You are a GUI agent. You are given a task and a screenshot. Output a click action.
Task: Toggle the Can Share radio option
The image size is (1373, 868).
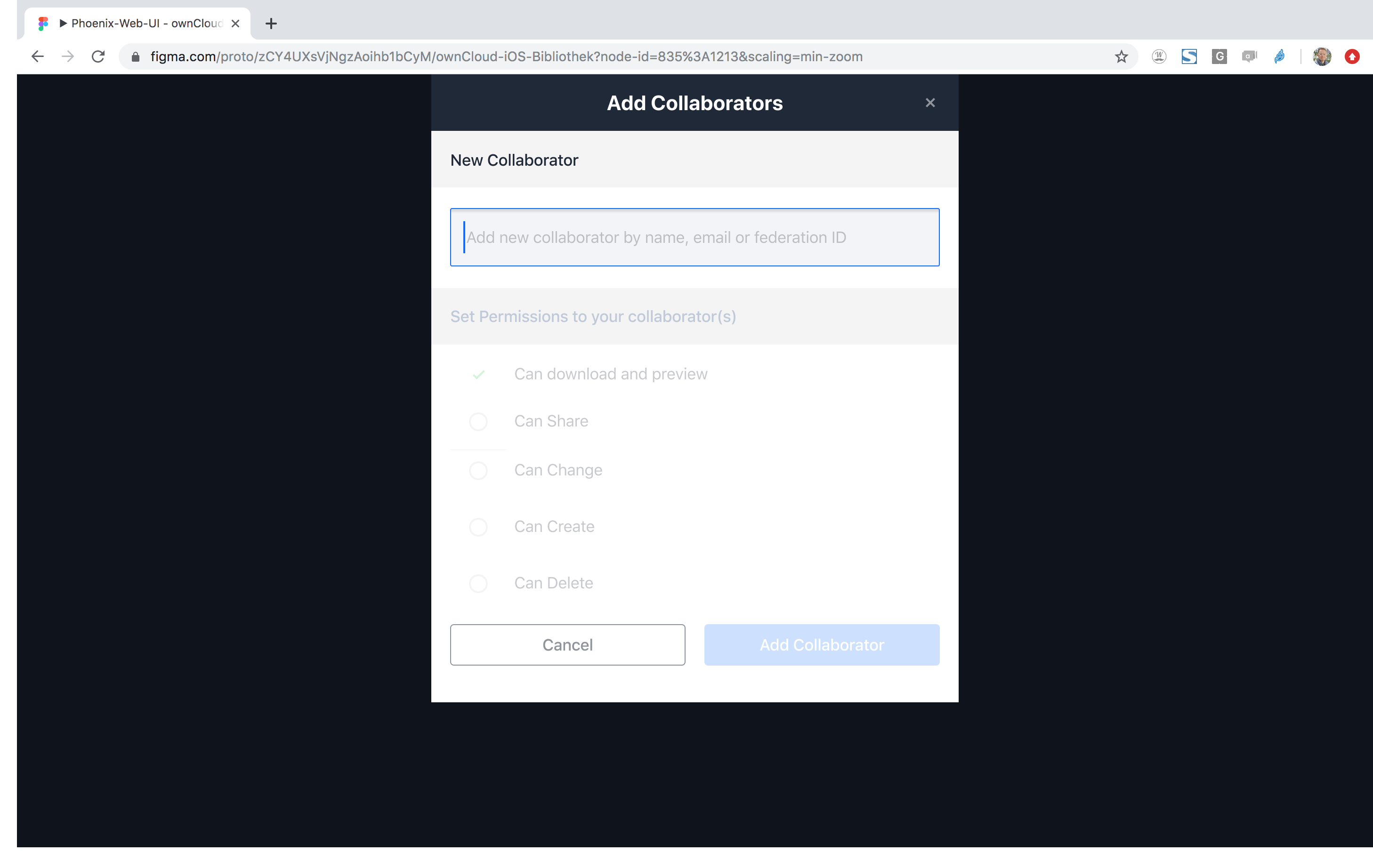pos(478,422)
